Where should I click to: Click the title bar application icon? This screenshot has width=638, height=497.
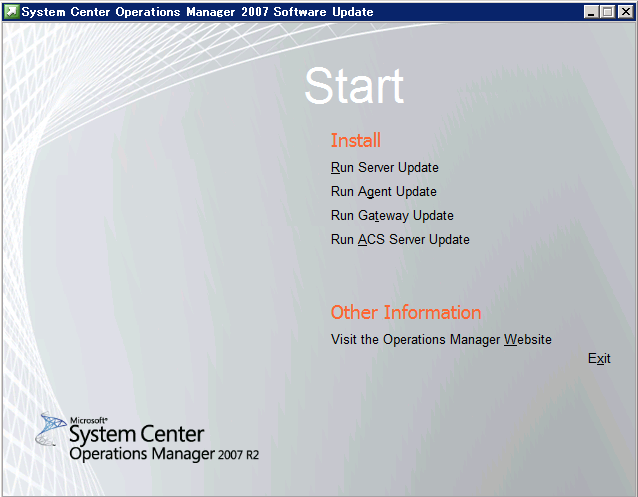pos(11,12)
